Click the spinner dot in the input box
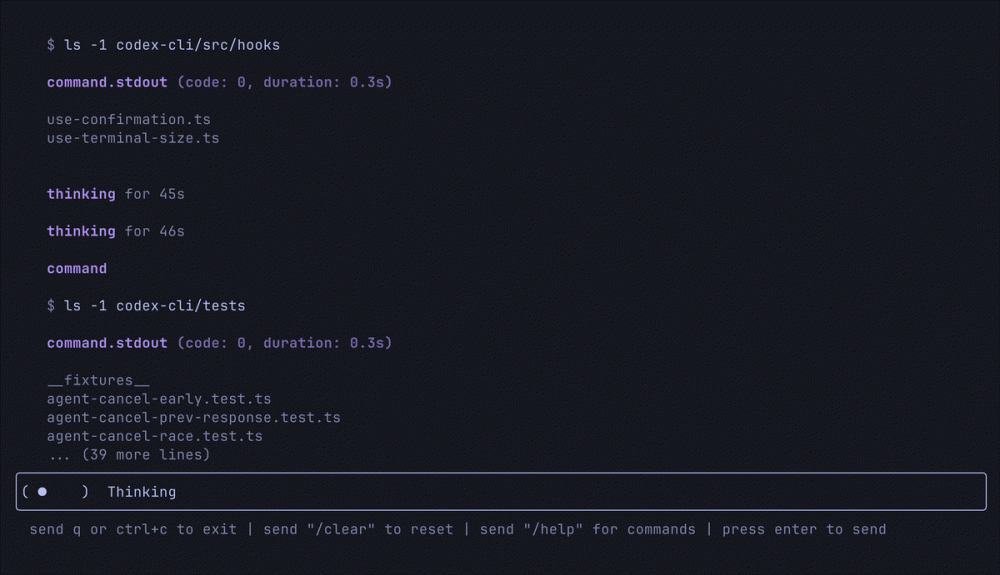 point(42,492)
